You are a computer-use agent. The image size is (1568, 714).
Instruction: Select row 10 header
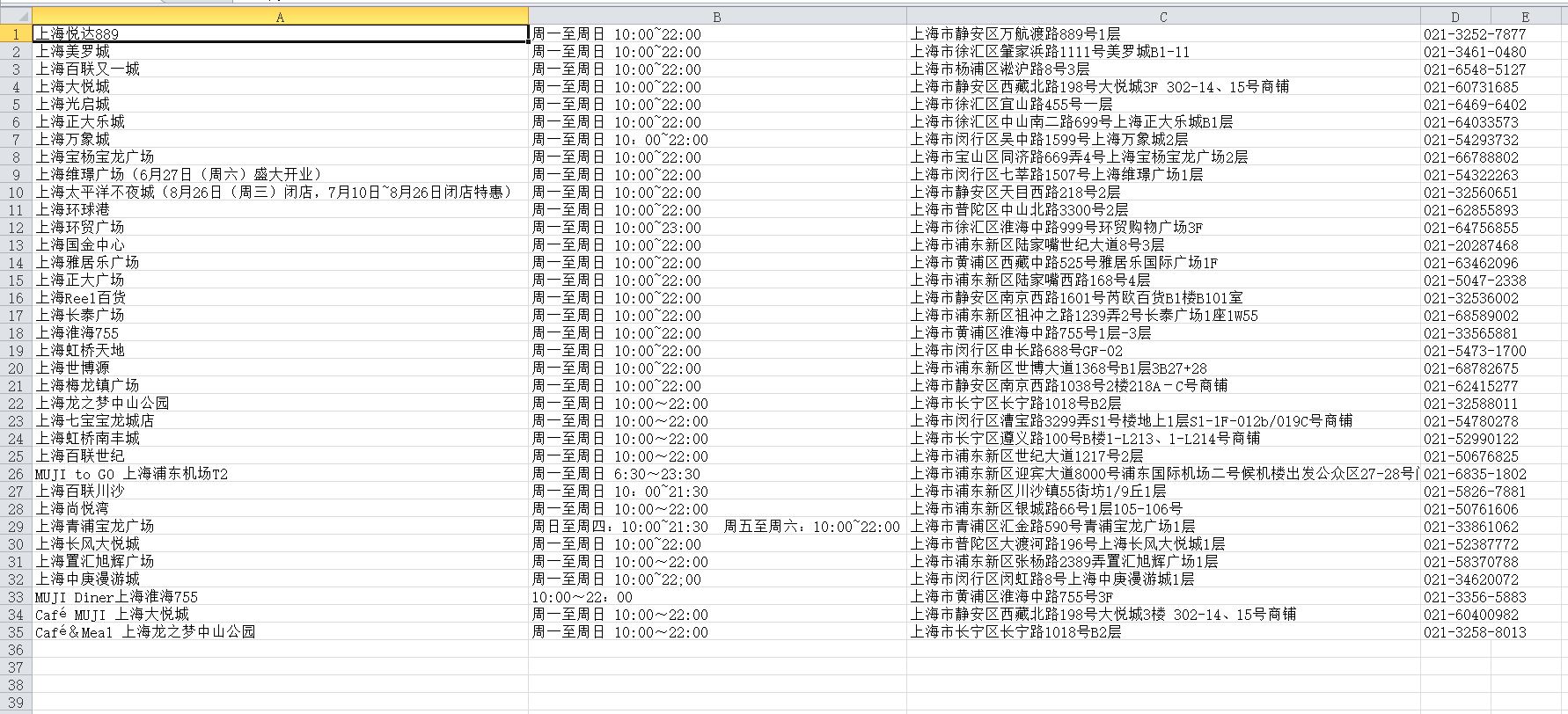tap(16, 193)
